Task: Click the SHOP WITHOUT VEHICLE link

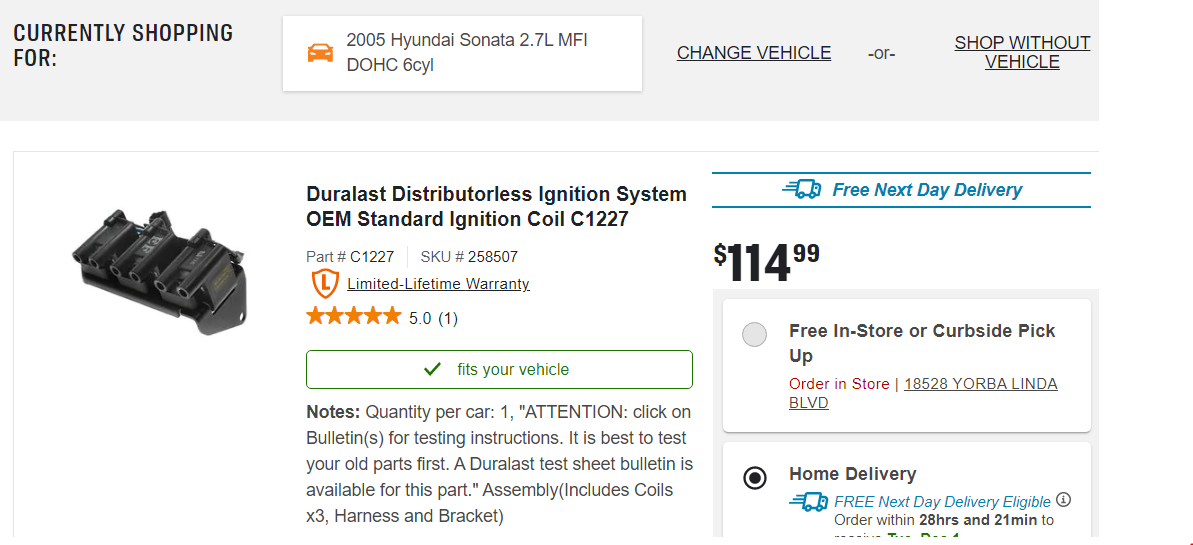Action: point(1021,52)
